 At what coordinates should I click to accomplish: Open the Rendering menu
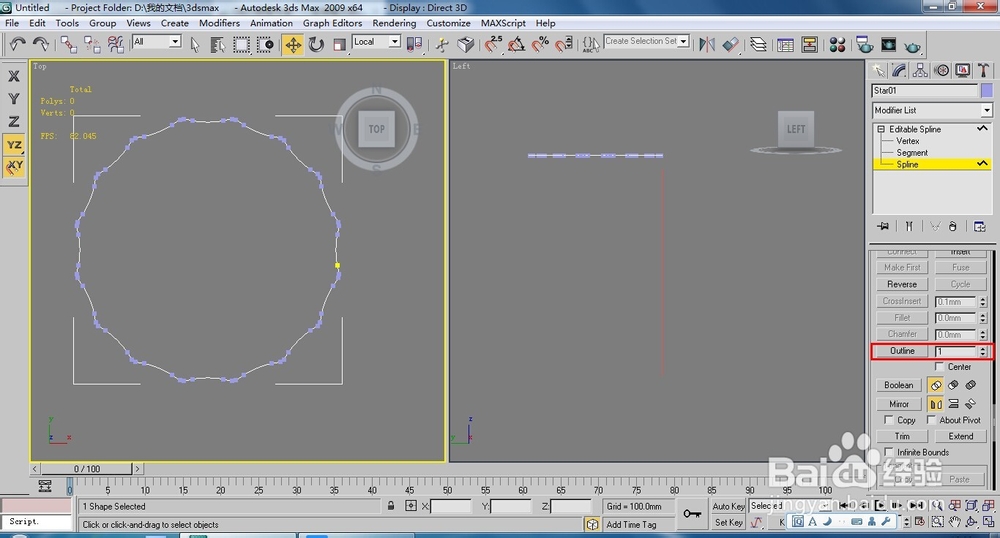[394, 23]
